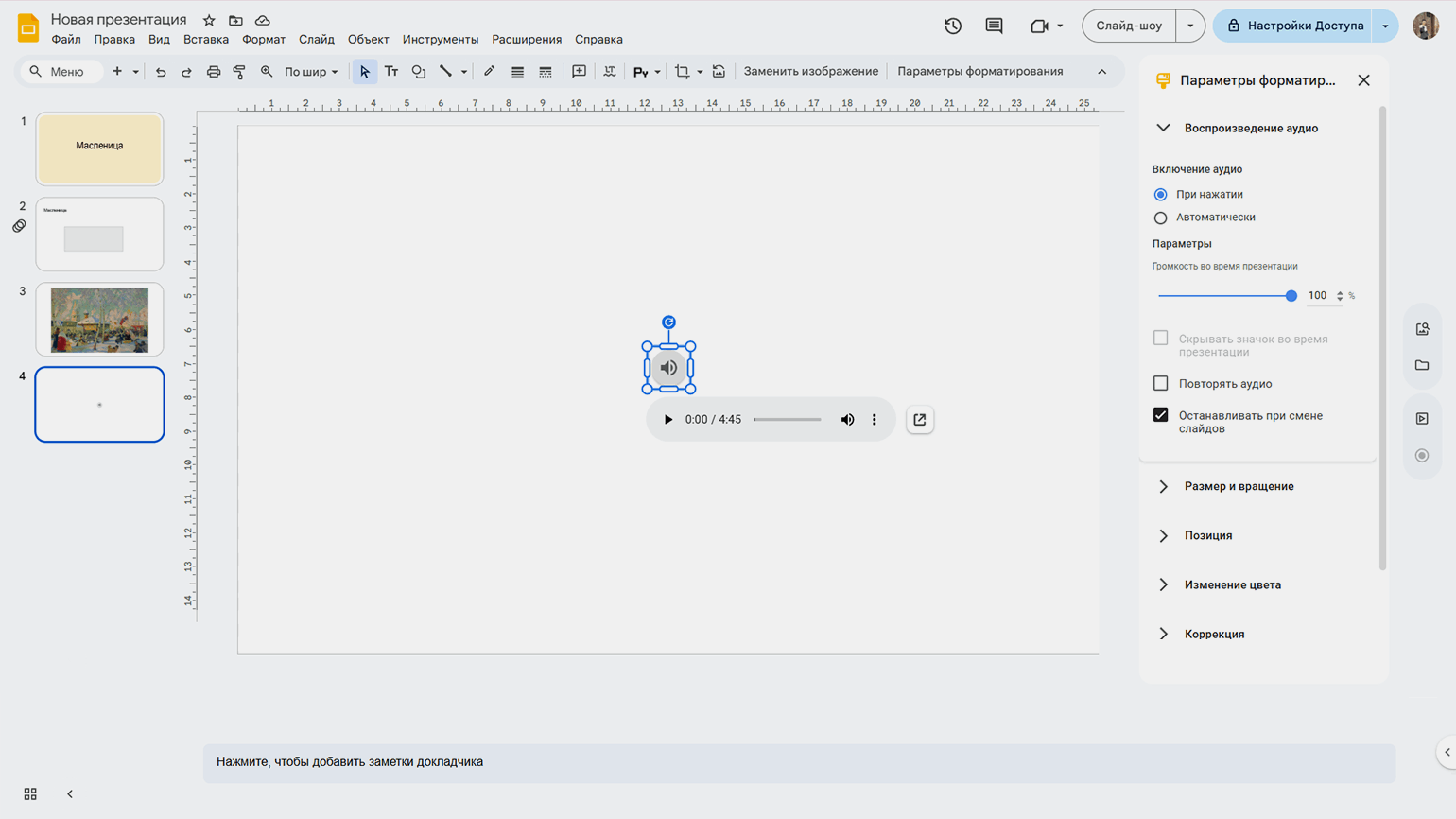Click the 'Слайд-шоу' button
The height and width of the screenshot is (819, 1456).
[1129, 26]
